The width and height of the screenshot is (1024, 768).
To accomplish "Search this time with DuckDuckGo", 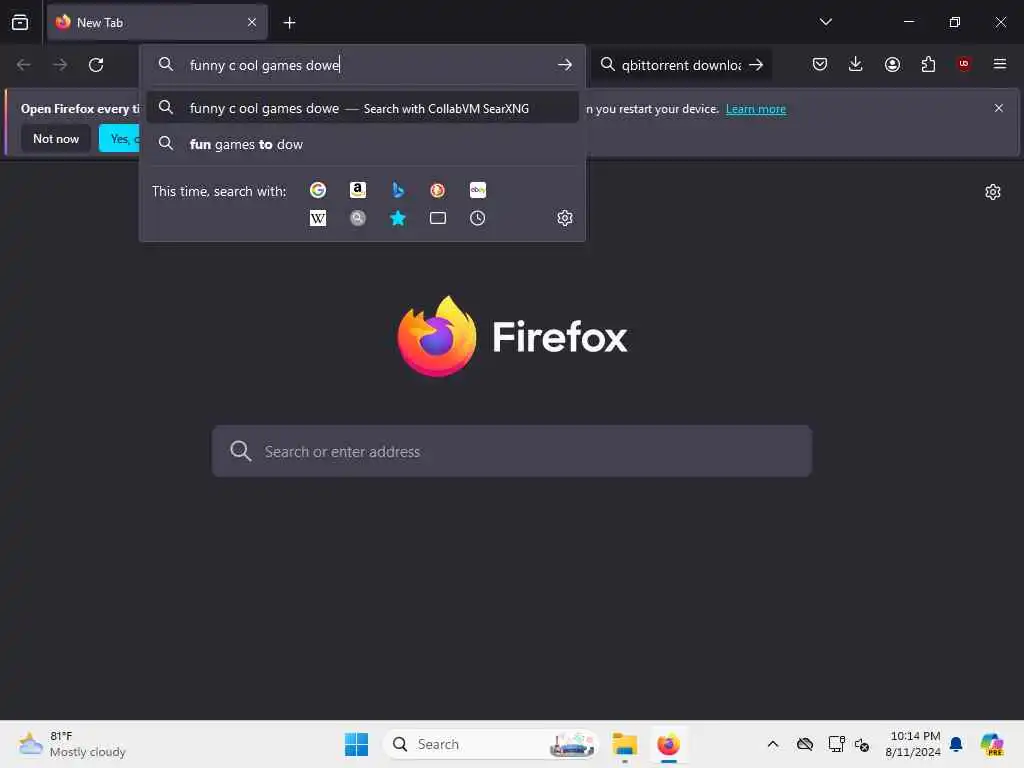I will tap(438, 190).
